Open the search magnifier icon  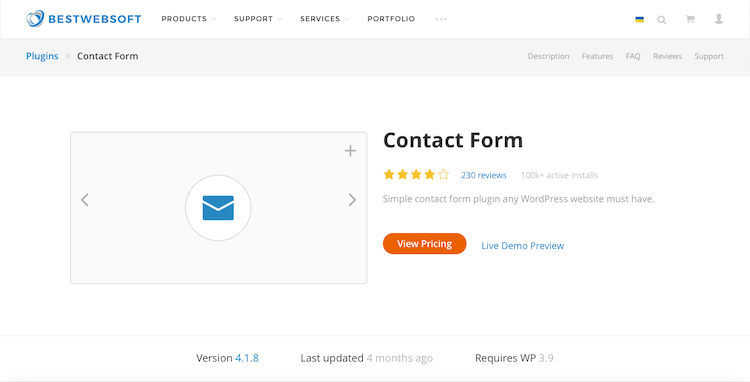coord(662,20)
